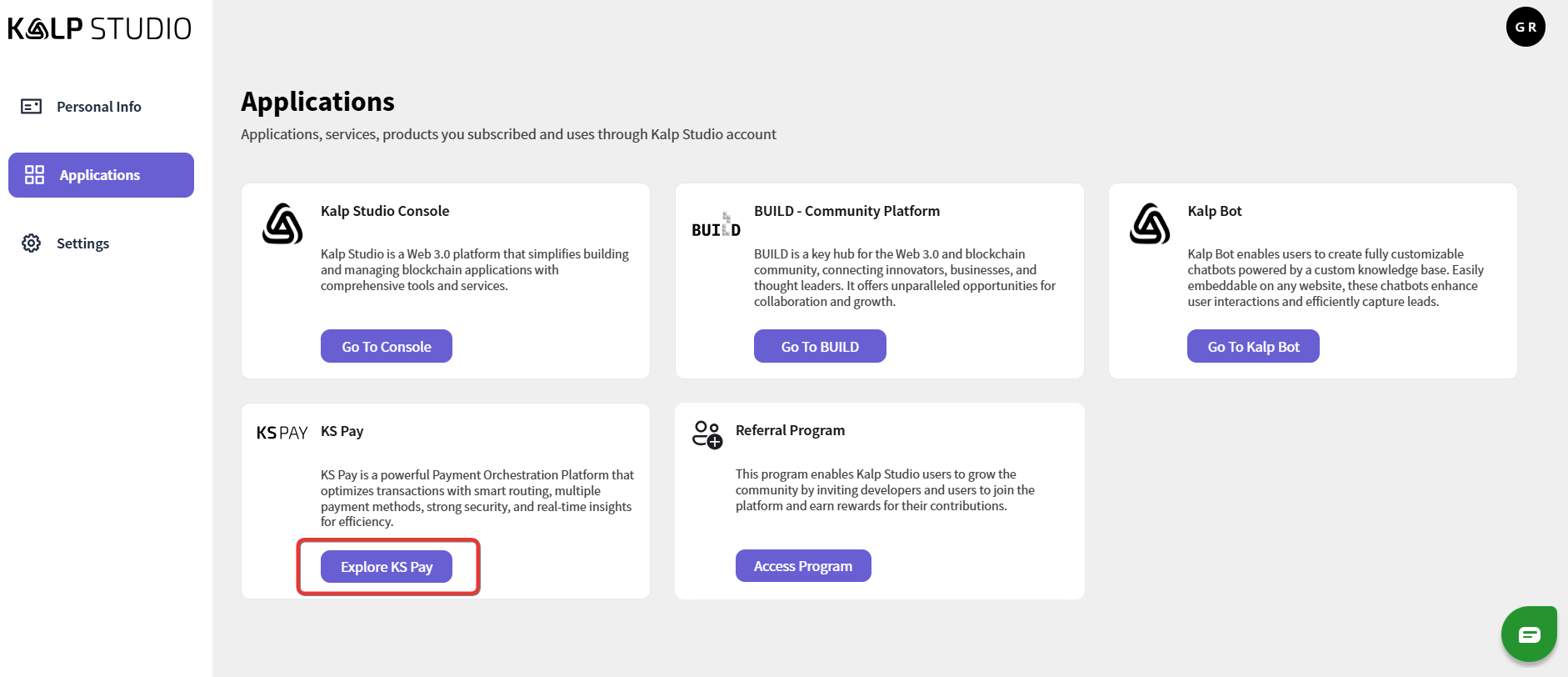
Task: Click the Explore KS Pay button
Action: click(387, 567)
